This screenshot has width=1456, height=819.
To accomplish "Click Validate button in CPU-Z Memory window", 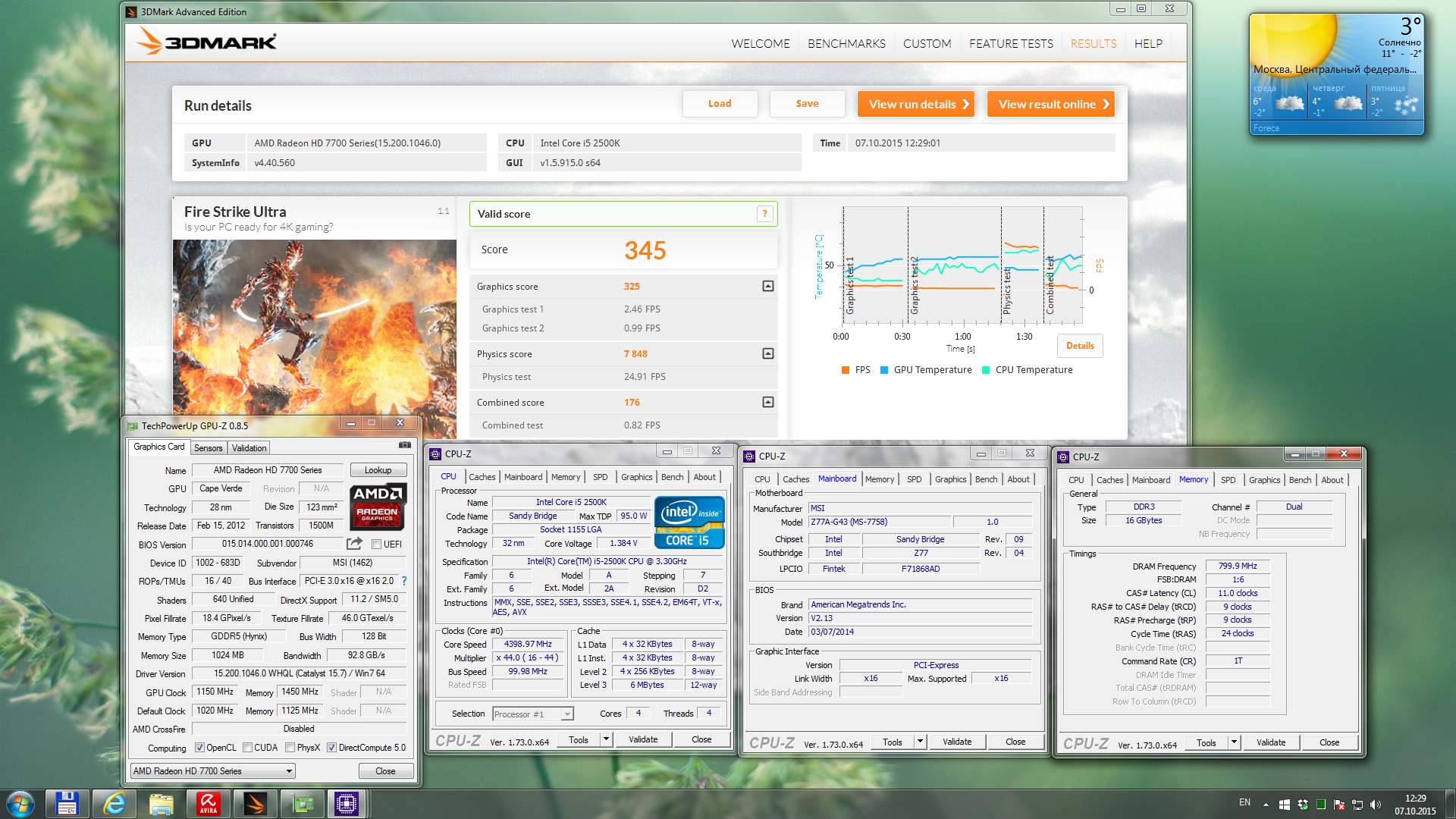I will coord(1270,742).
